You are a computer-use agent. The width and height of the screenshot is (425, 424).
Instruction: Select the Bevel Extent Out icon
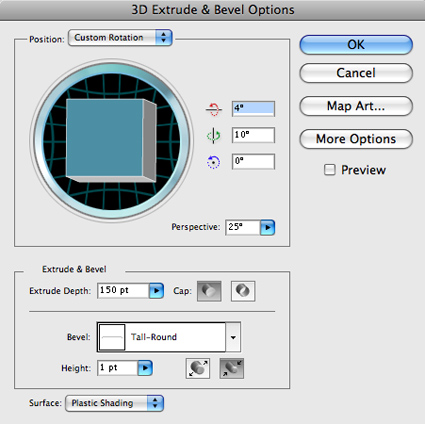pos(198,368)
